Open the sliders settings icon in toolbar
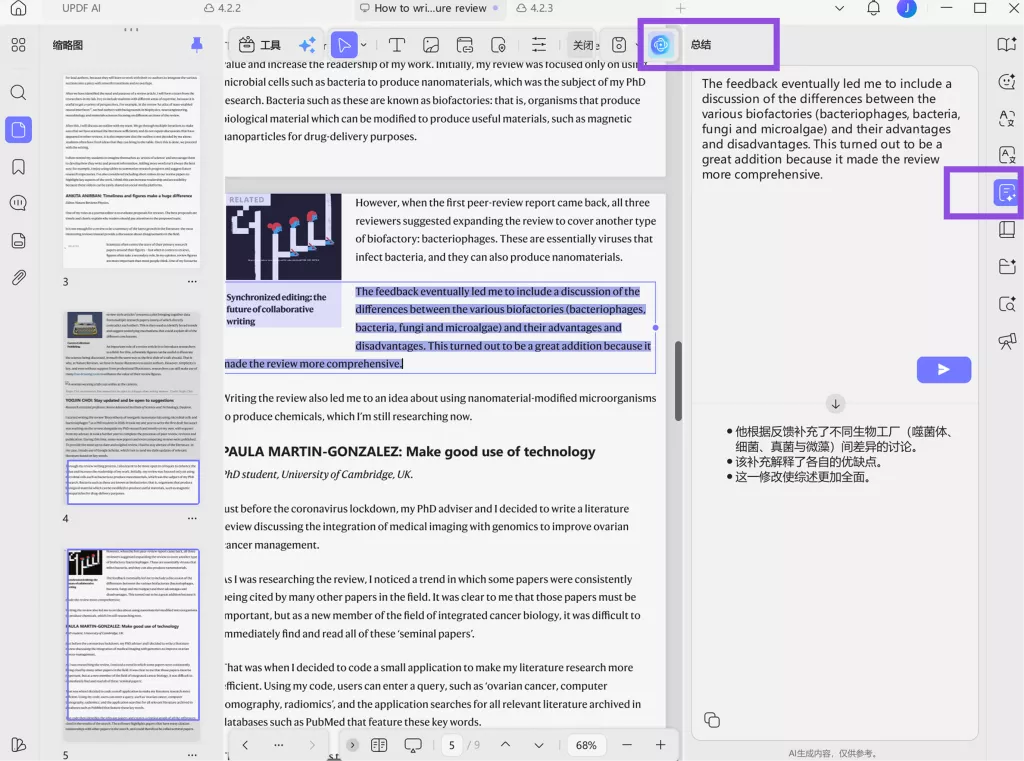 click(x=539, y=44)
